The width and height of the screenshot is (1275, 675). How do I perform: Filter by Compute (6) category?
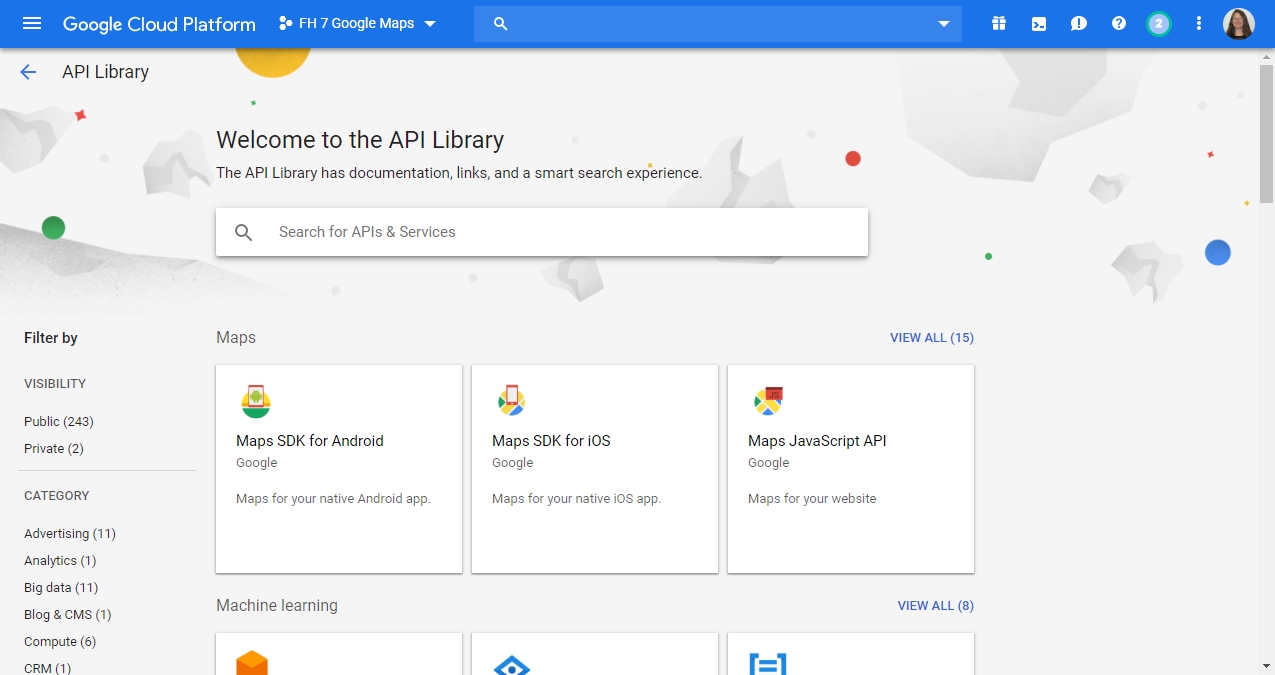[60, 642]
